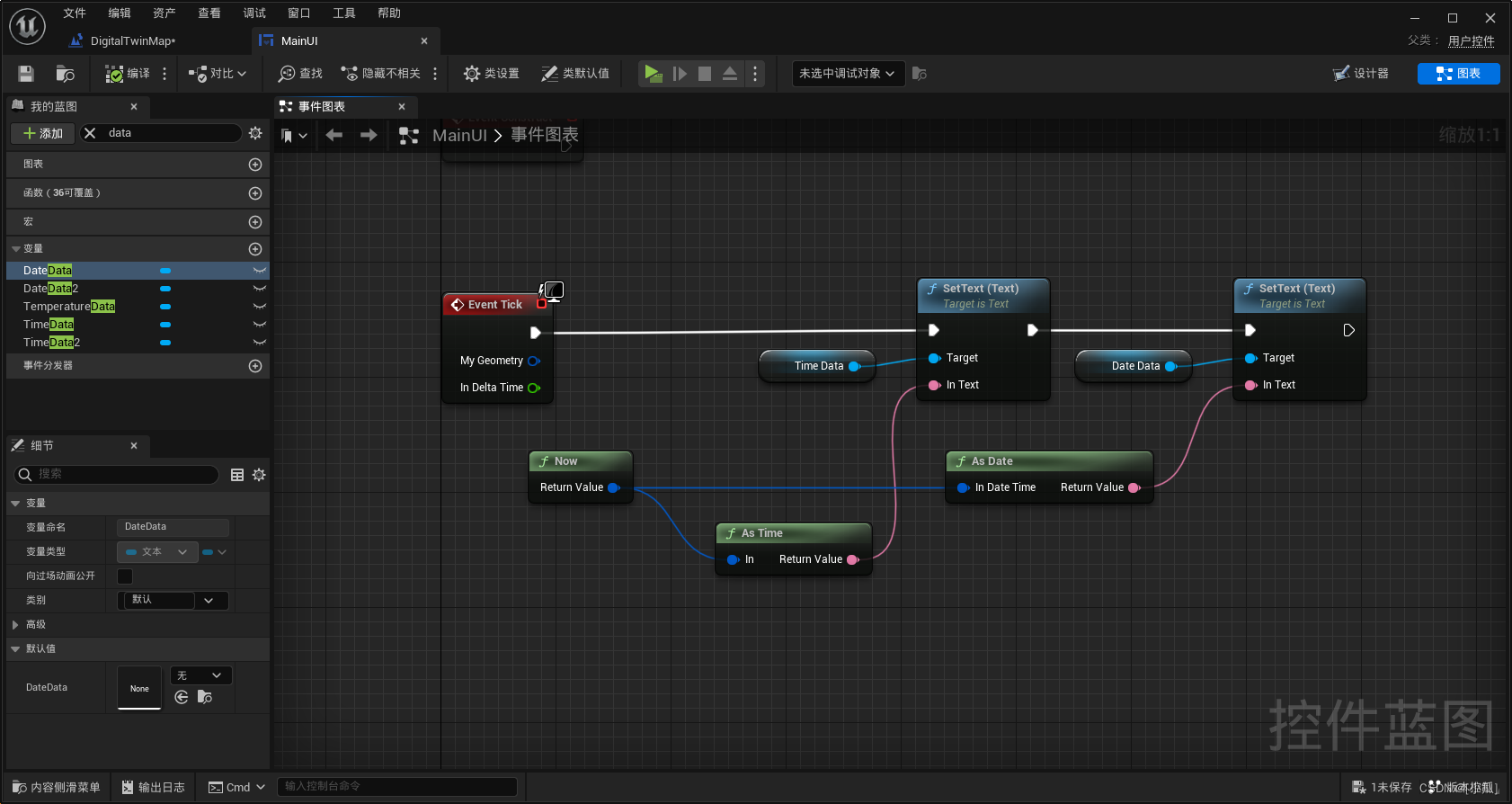Open the Output Log (输出日志)
Viewport: 1512px width, 804px height.
pos(153,787)
